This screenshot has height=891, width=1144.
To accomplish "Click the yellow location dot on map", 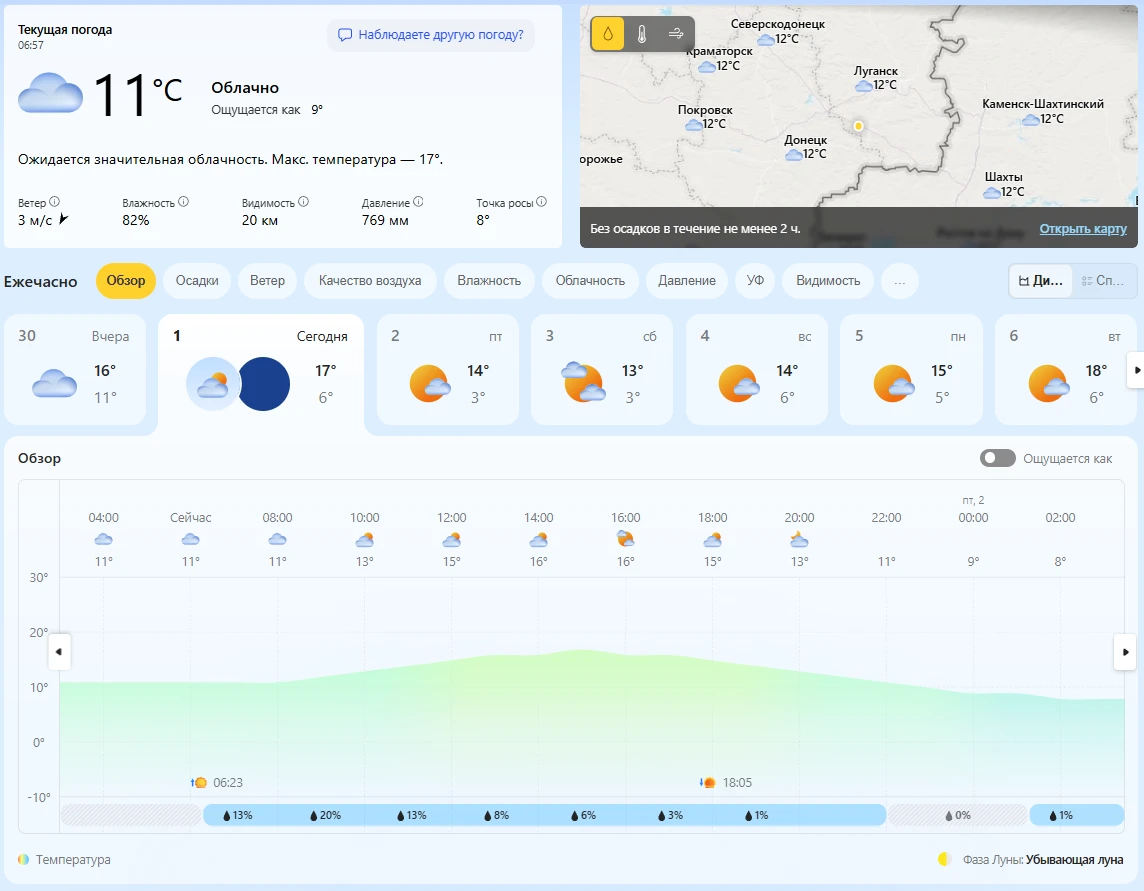I will (859, 126).
